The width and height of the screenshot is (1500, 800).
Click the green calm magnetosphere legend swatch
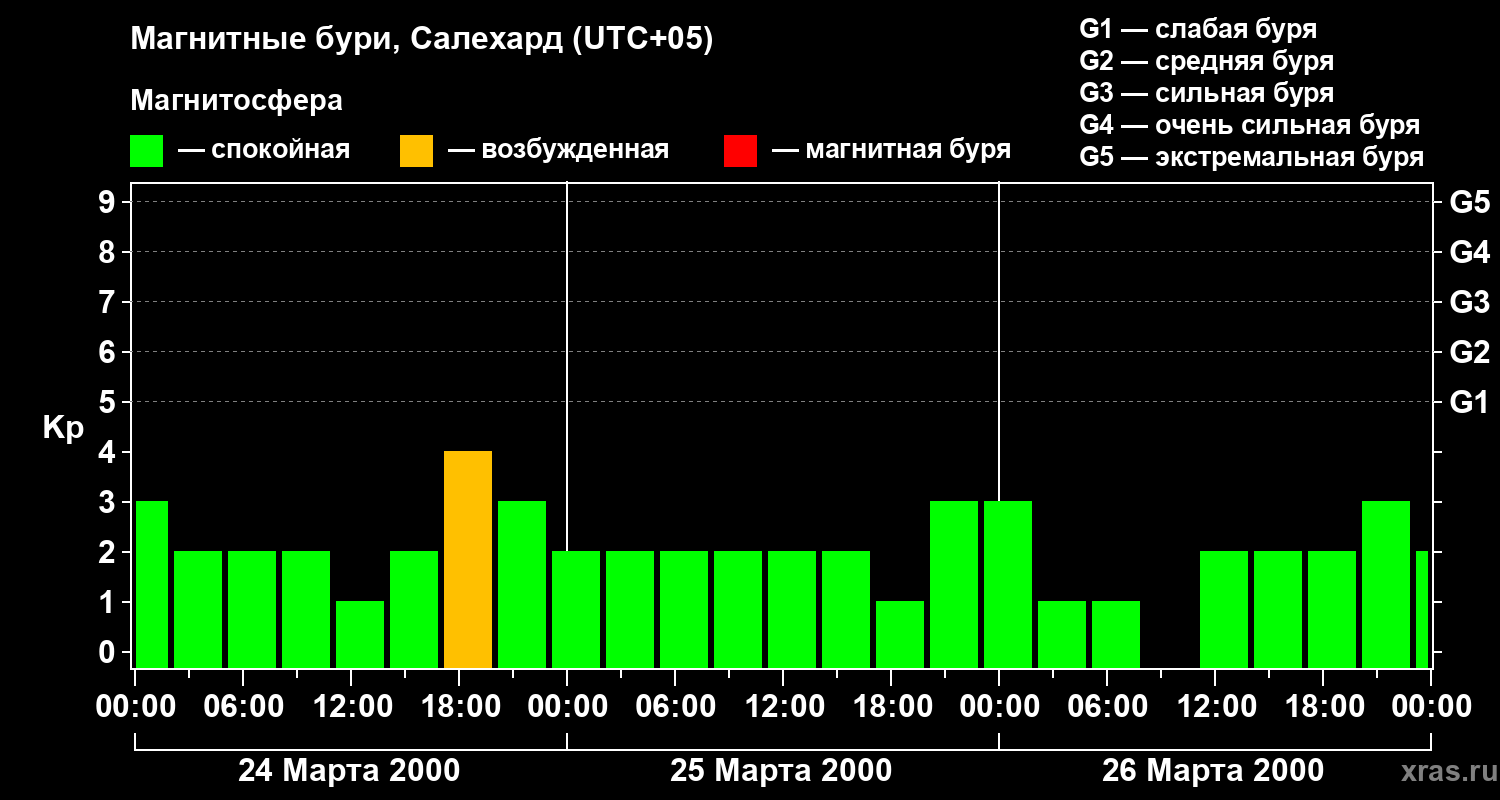coord(147,151)
